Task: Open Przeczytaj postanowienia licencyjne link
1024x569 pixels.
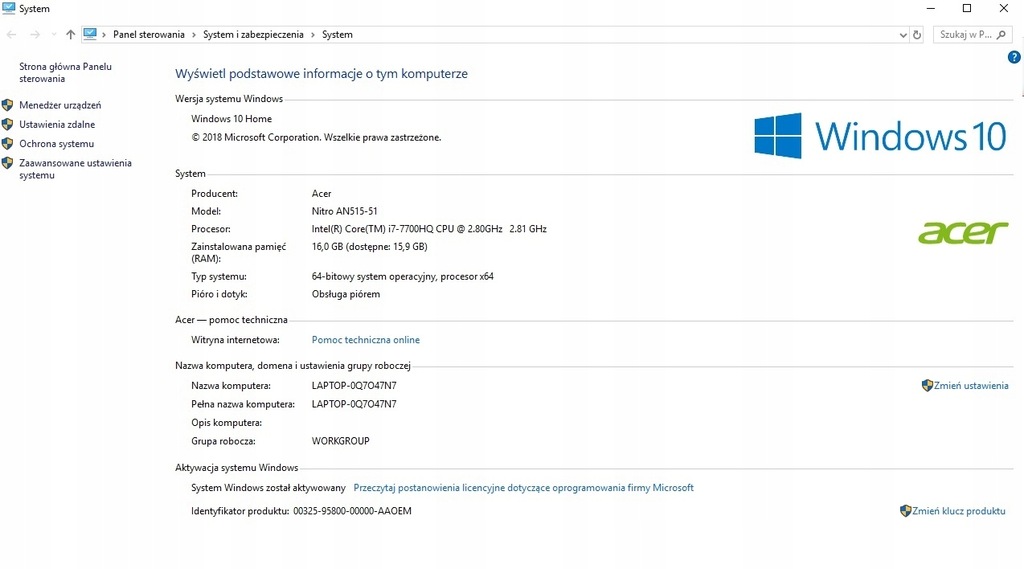Action: [x=523, y=487]
